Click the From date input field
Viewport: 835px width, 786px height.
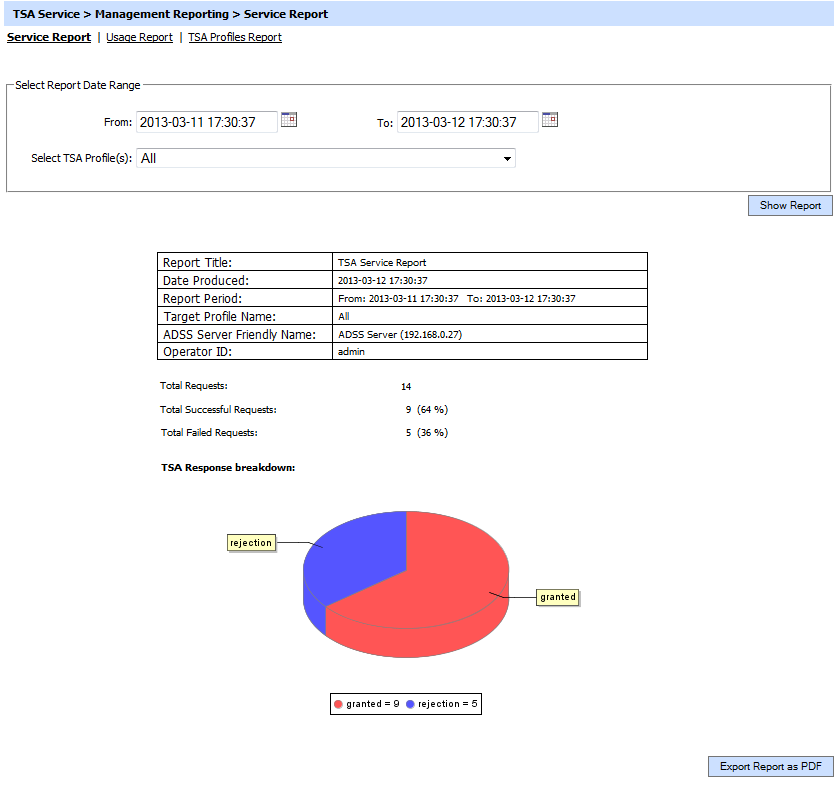(206, 122)
